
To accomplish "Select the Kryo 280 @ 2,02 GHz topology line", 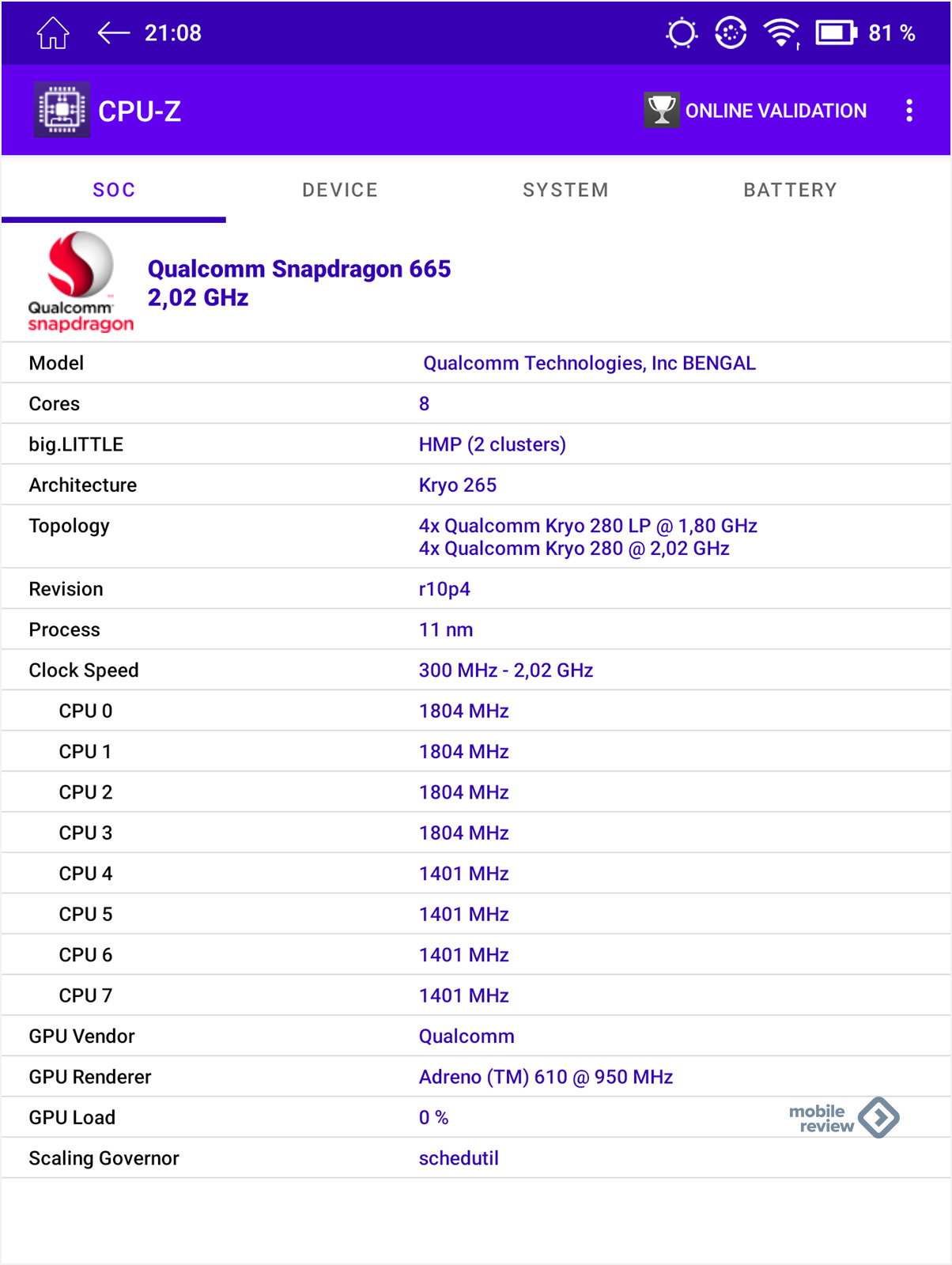I will click(x=573, y=549).
